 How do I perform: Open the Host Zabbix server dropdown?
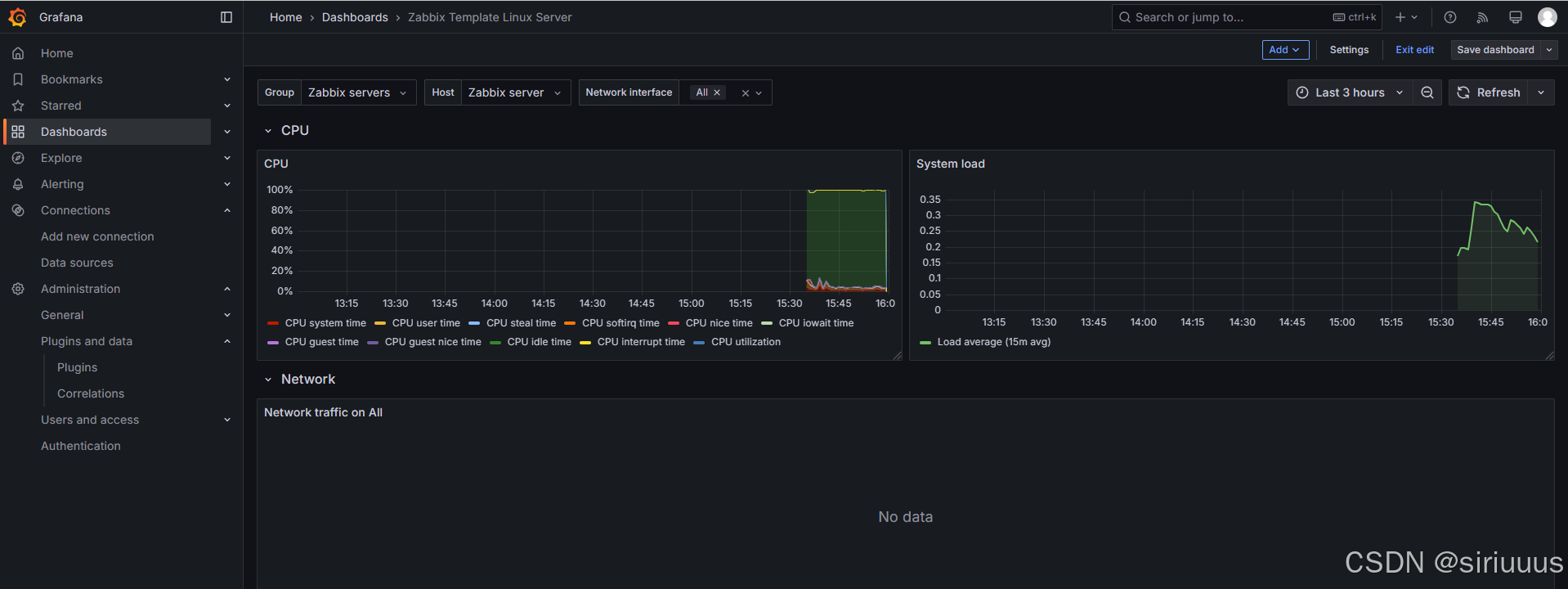[515, 92]
